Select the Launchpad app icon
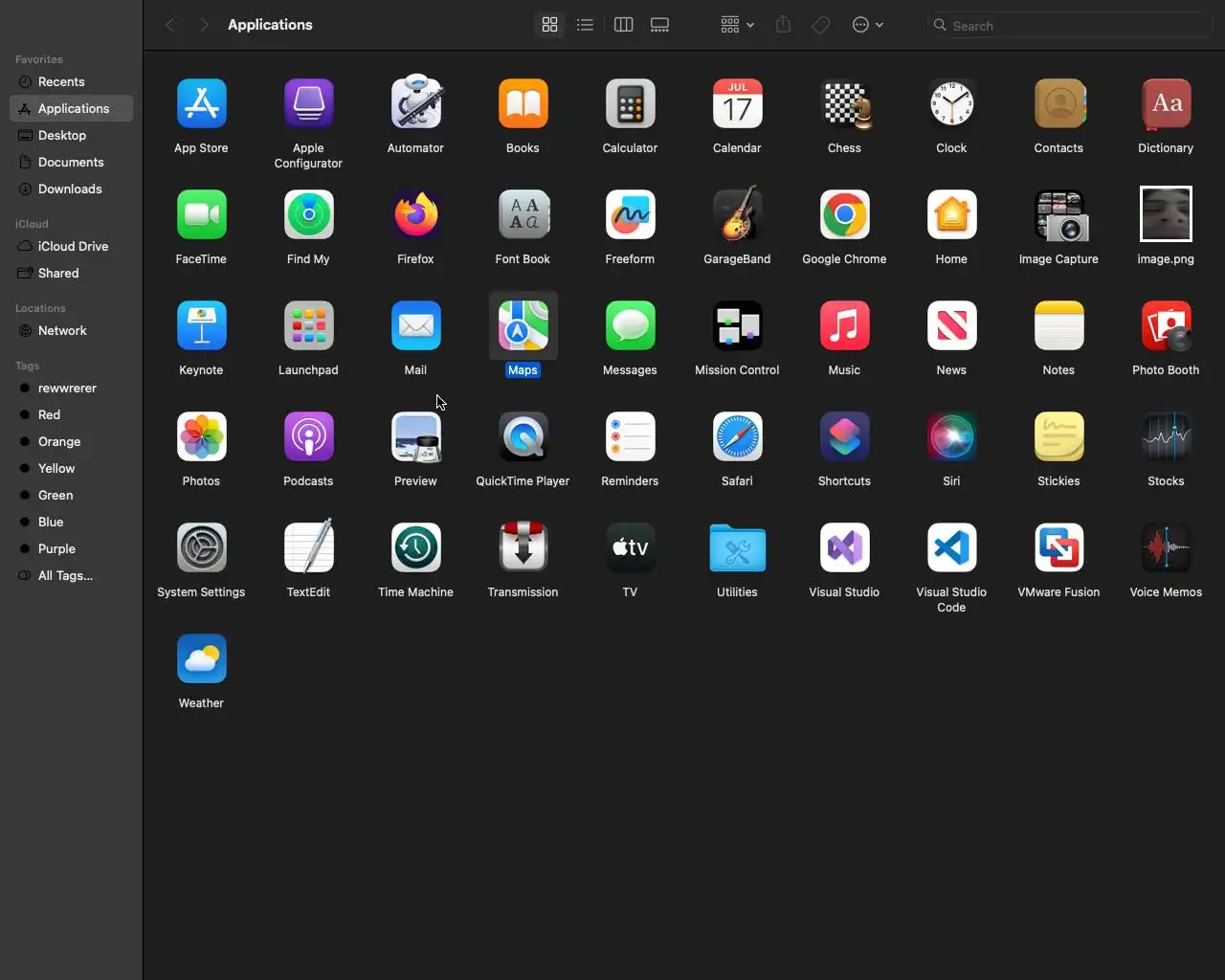This screenshot has height=980, width=1225. 308,325
